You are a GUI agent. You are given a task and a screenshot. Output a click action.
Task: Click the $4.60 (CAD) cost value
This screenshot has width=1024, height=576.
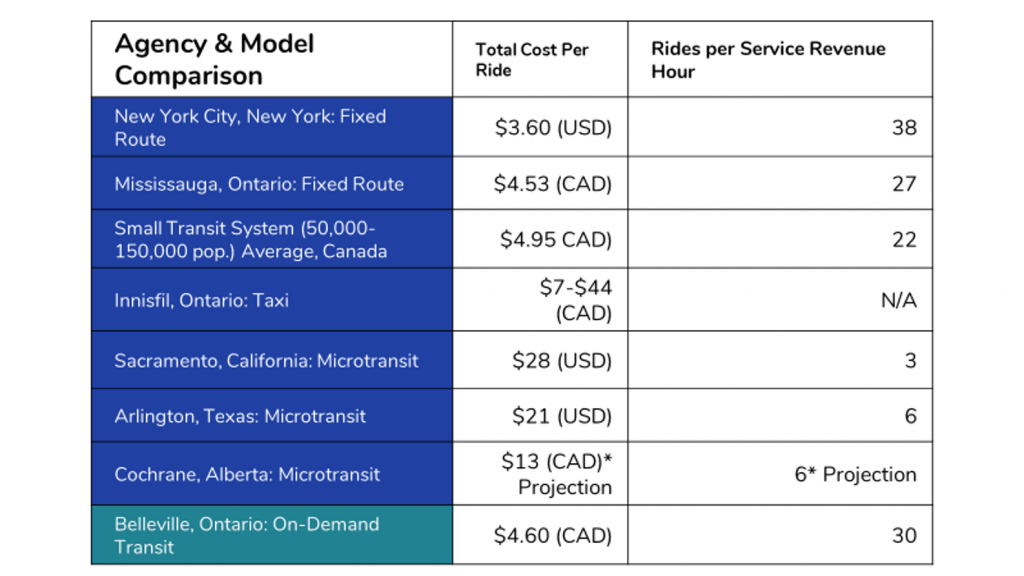coord(553,536)
